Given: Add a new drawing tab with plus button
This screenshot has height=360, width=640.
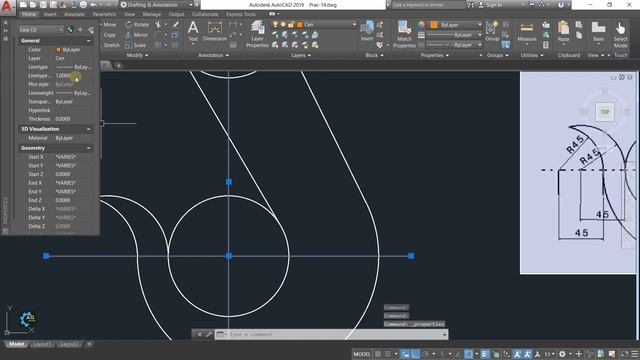Looking at the screenshot, I should tap(118, 65).
